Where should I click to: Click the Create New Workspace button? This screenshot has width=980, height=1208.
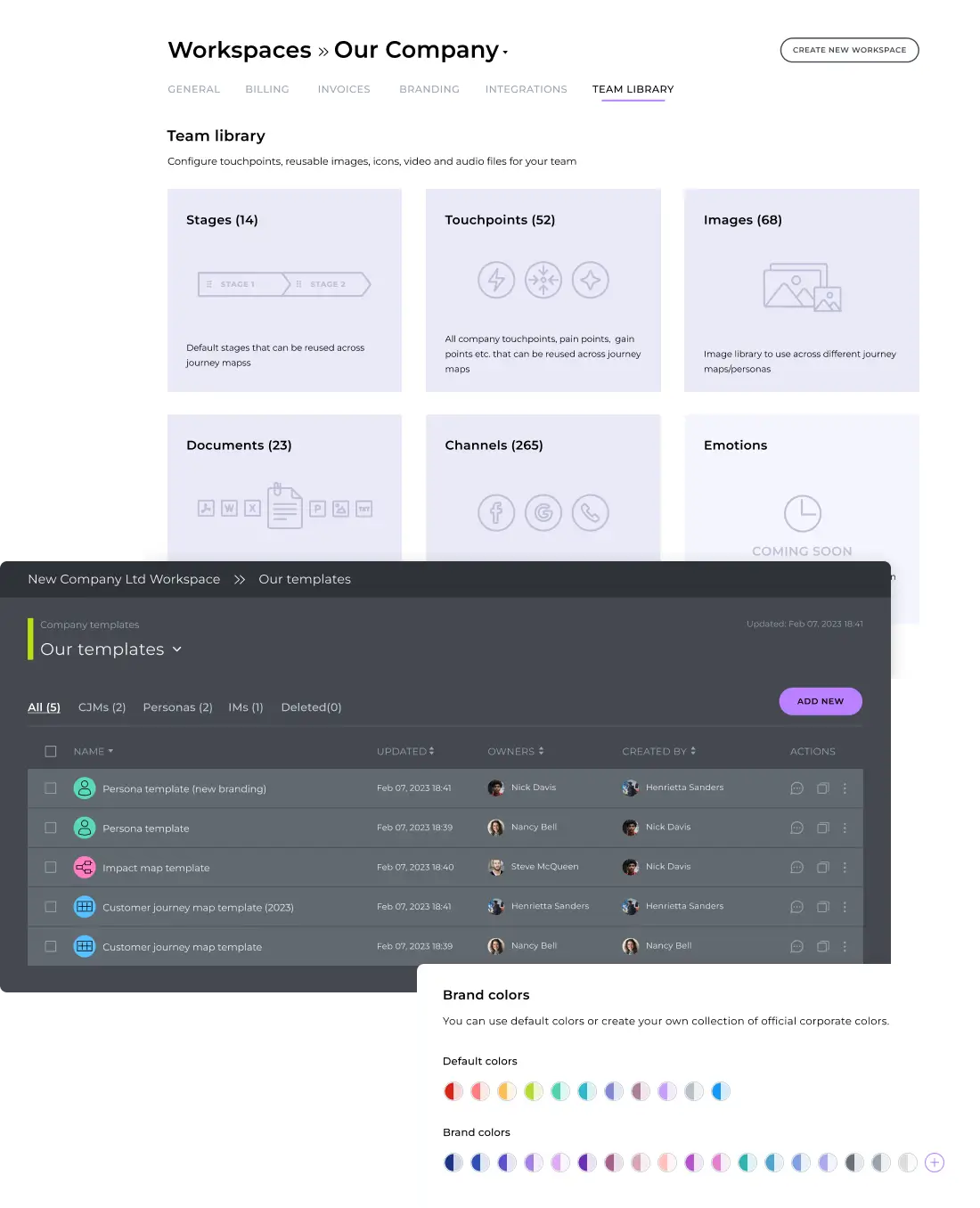click(849, 50)
